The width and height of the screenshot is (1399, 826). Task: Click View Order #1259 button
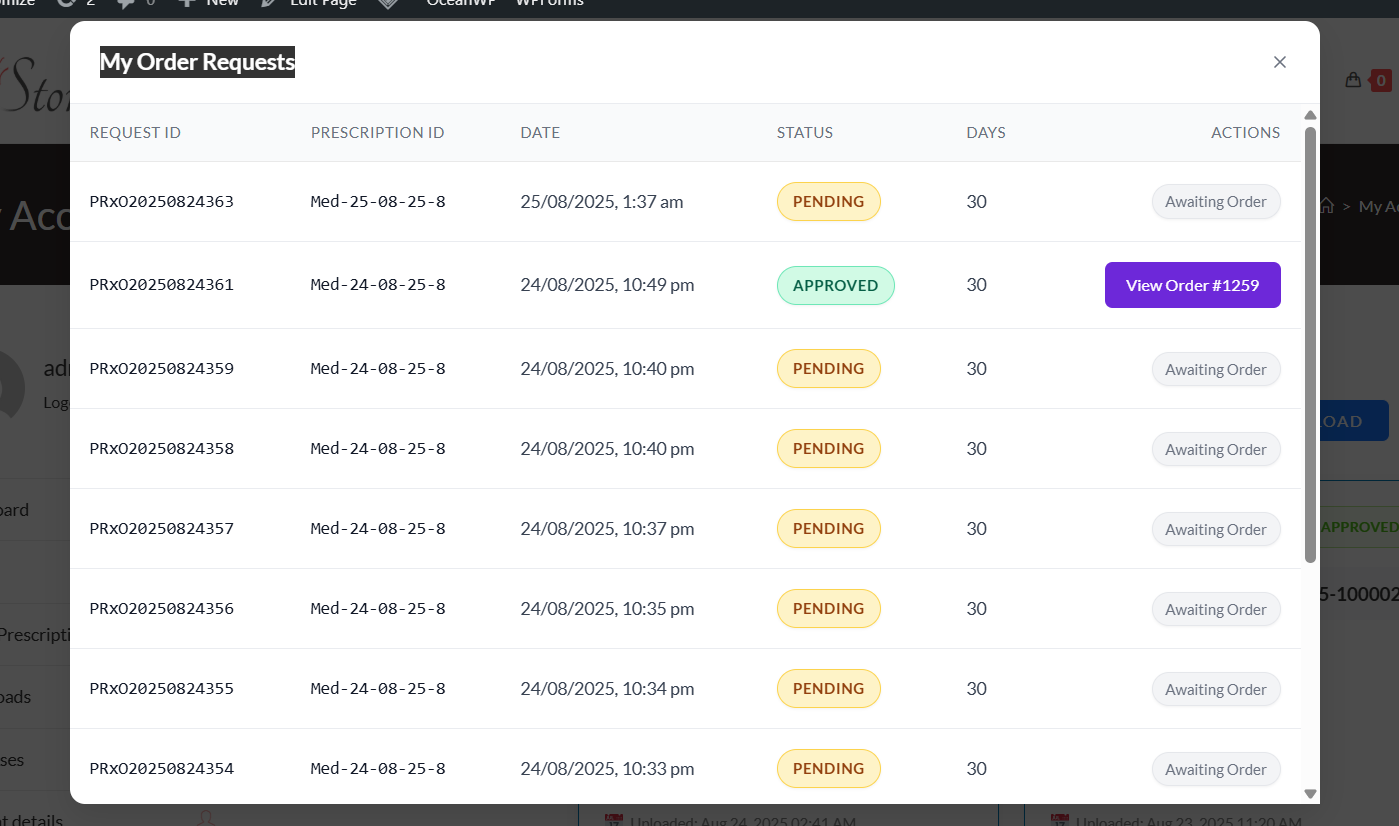1192,285
